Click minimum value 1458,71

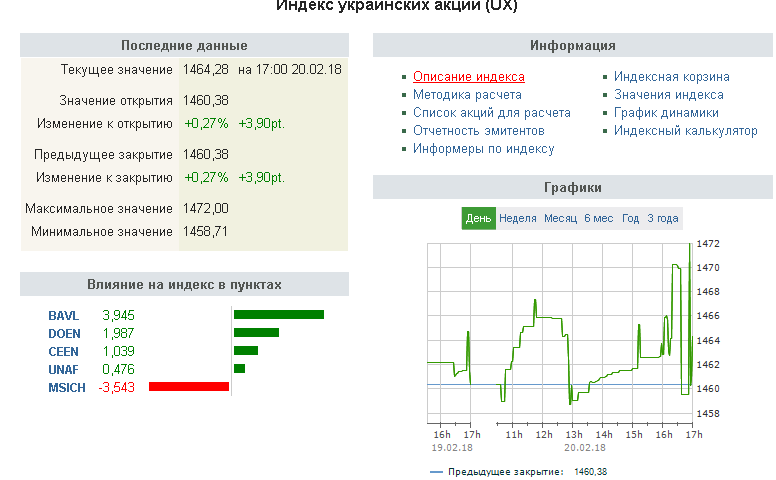pos(205,232)
